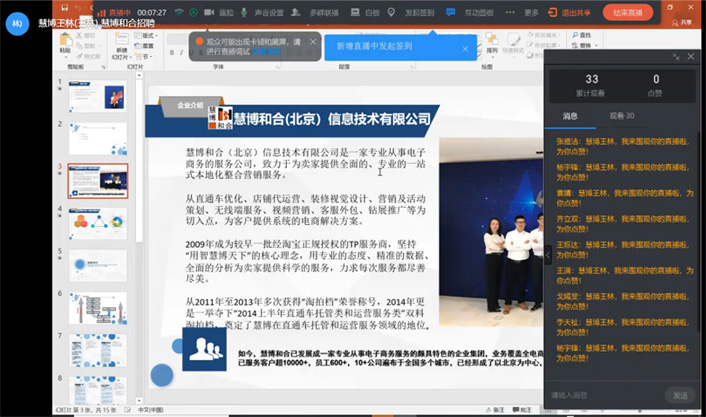Click the 点赞 0 likes count
The width and height of the screenshot is (706, 417).
pos(656,85)
